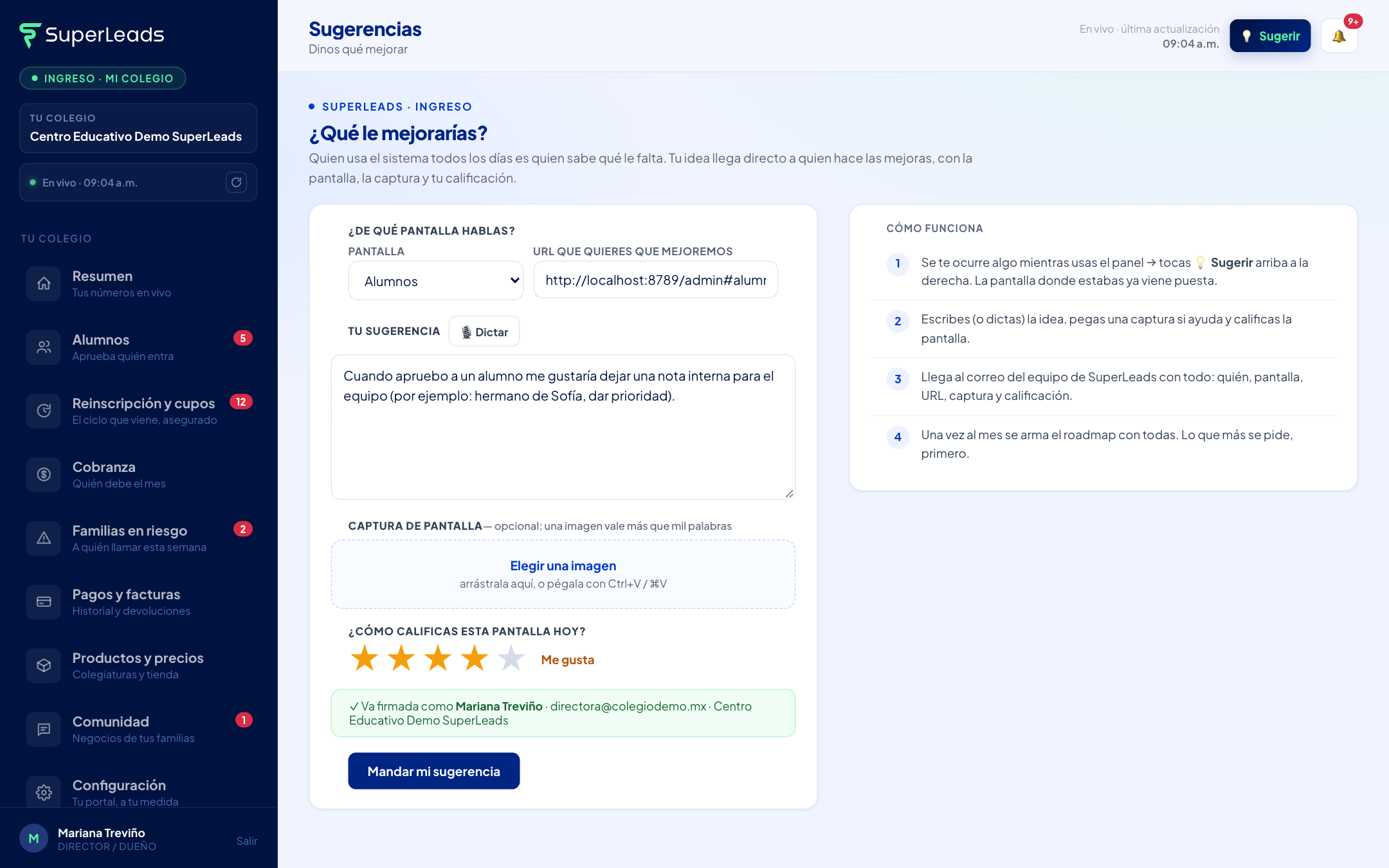The image size is (1389, 868).
Task: Click step 1 number in Cómo funciona
Action: (x=898, y=264)
